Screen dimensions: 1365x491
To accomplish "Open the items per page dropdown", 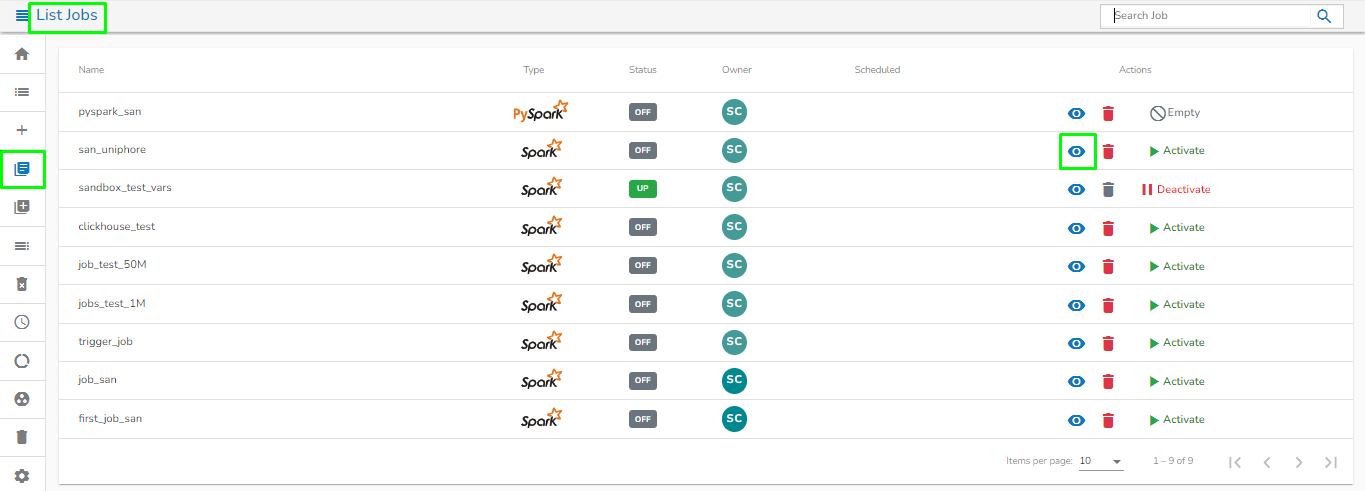I will (x=1101, y=461).
